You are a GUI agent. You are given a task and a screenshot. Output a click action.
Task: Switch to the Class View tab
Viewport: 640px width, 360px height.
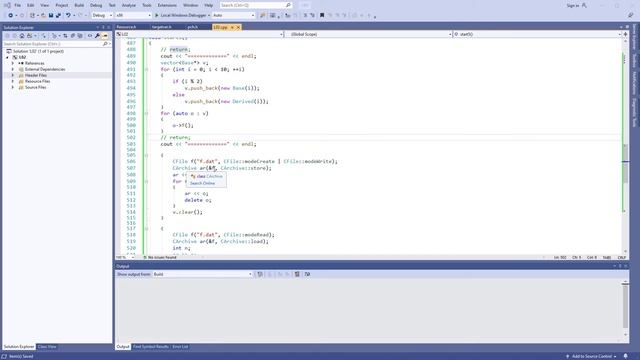[47, 347]
